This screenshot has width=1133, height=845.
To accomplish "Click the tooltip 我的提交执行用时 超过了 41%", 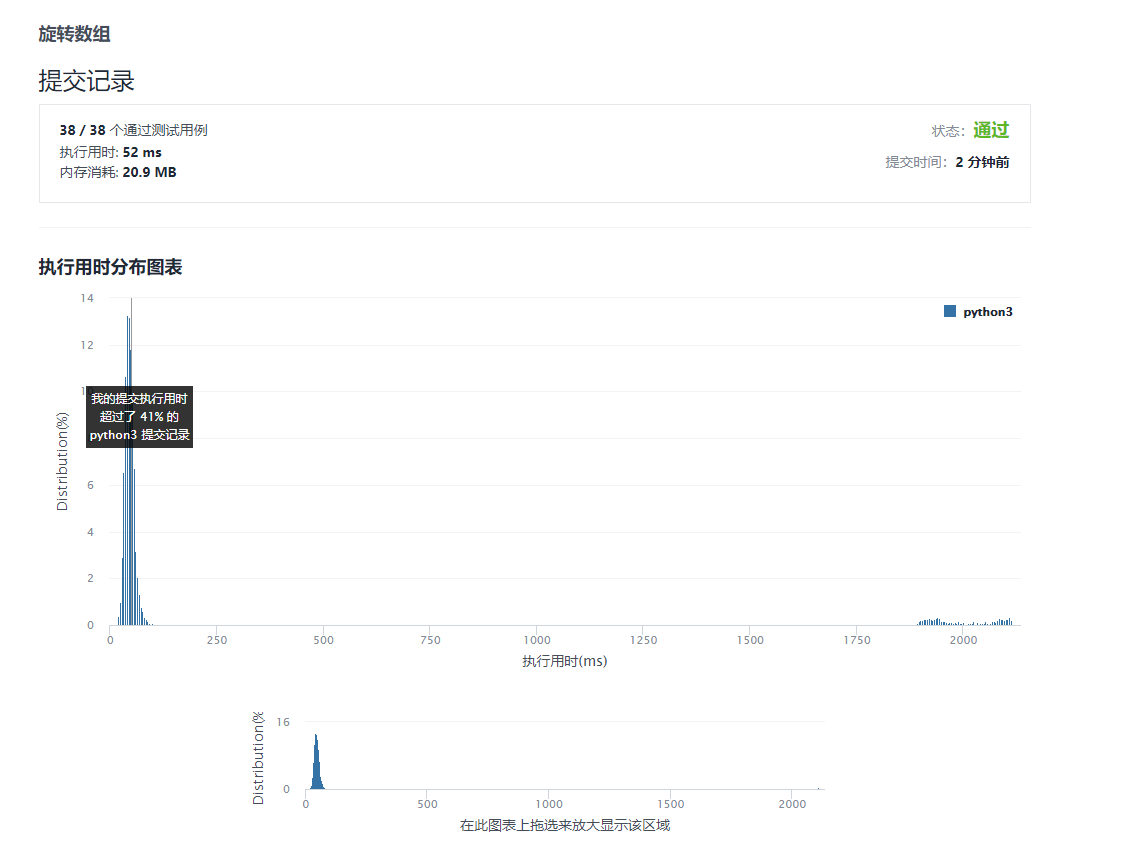I will point(139,416).
